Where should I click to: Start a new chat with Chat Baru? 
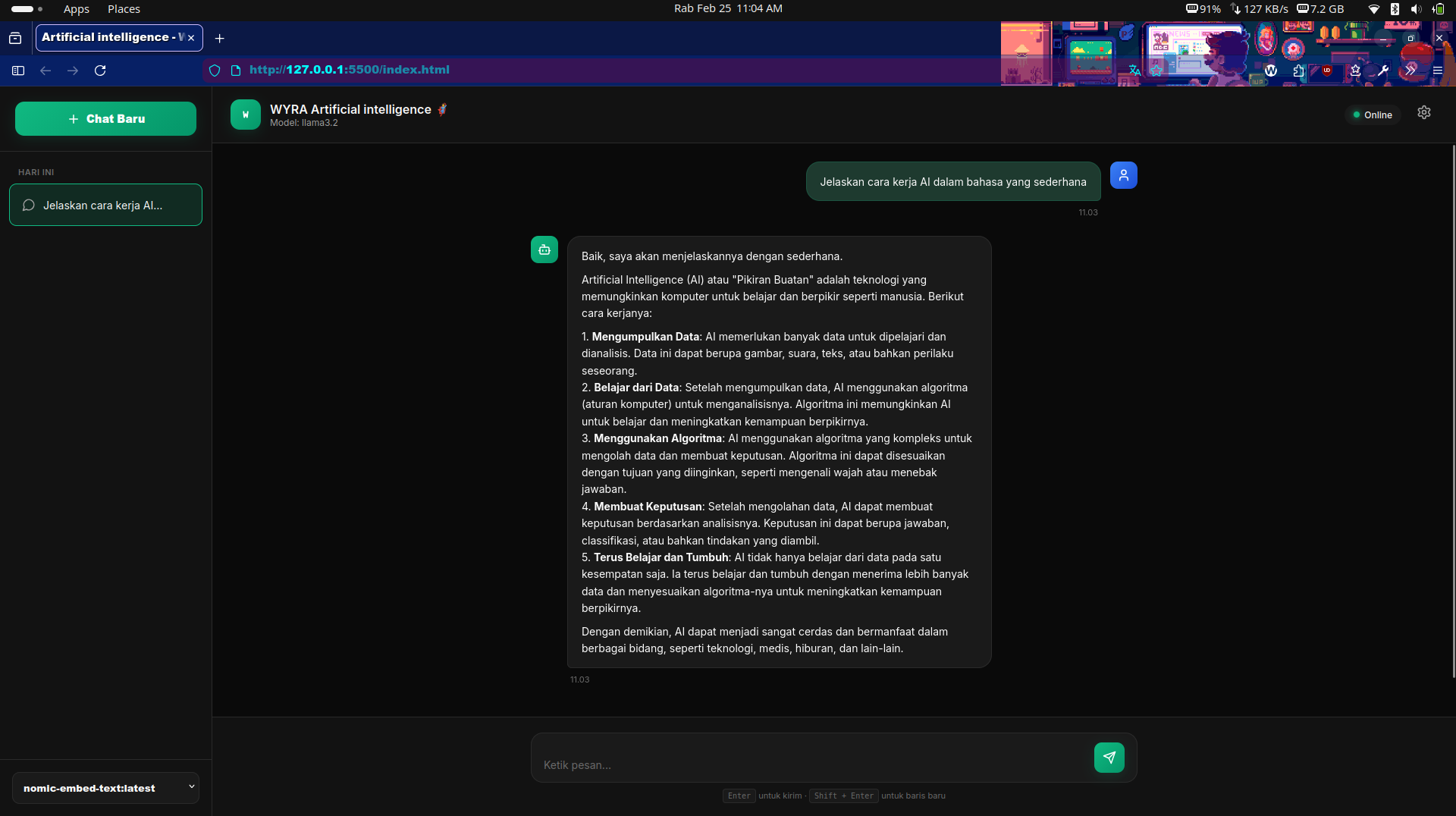(105, 119)
